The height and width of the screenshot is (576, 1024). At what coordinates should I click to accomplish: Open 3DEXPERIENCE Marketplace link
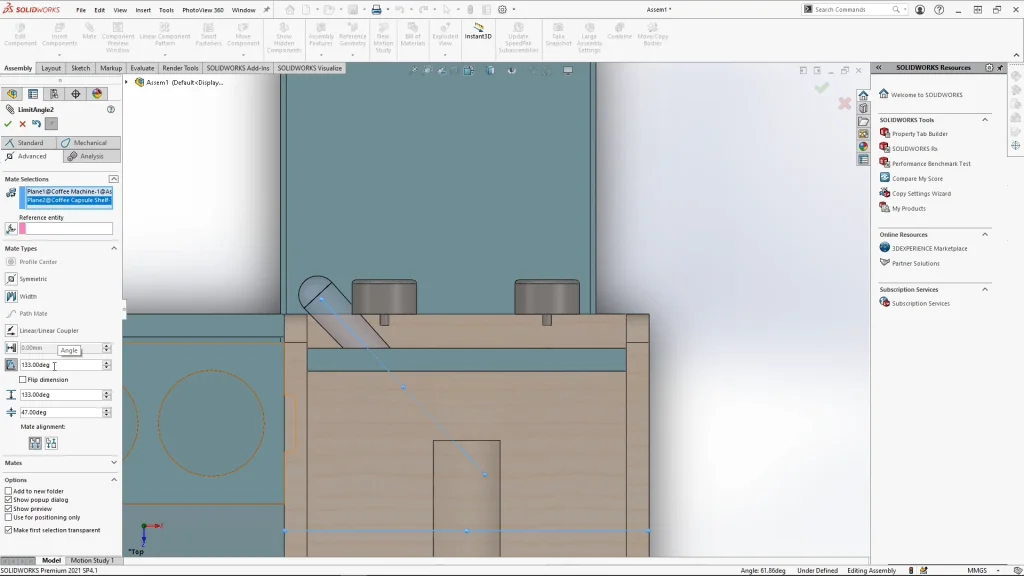pos(929,248)
